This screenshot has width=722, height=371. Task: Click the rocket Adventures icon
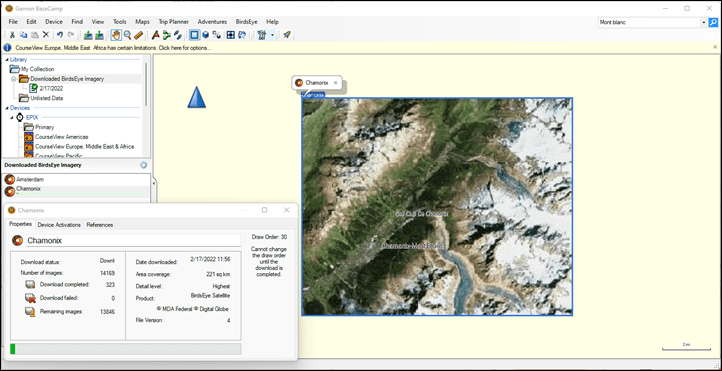tap(286, 35)
